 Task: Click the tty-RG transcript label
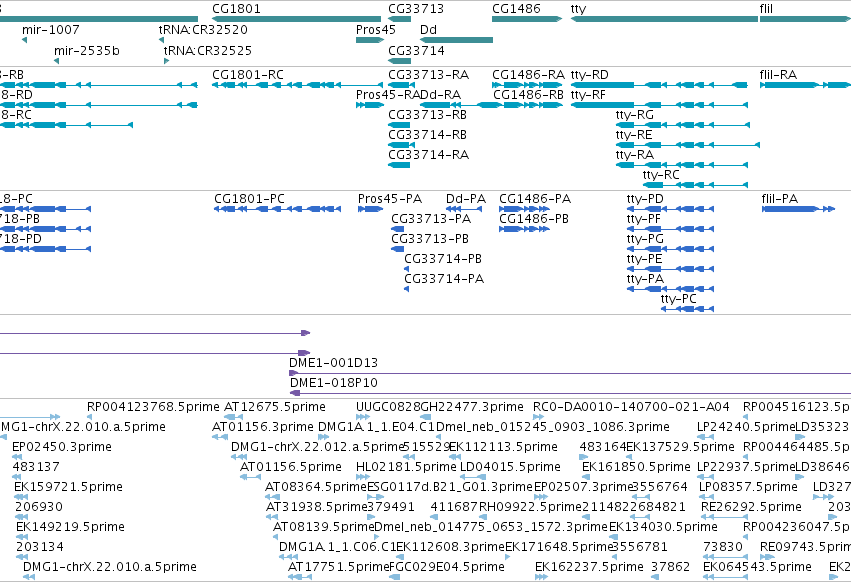point(635,115)
